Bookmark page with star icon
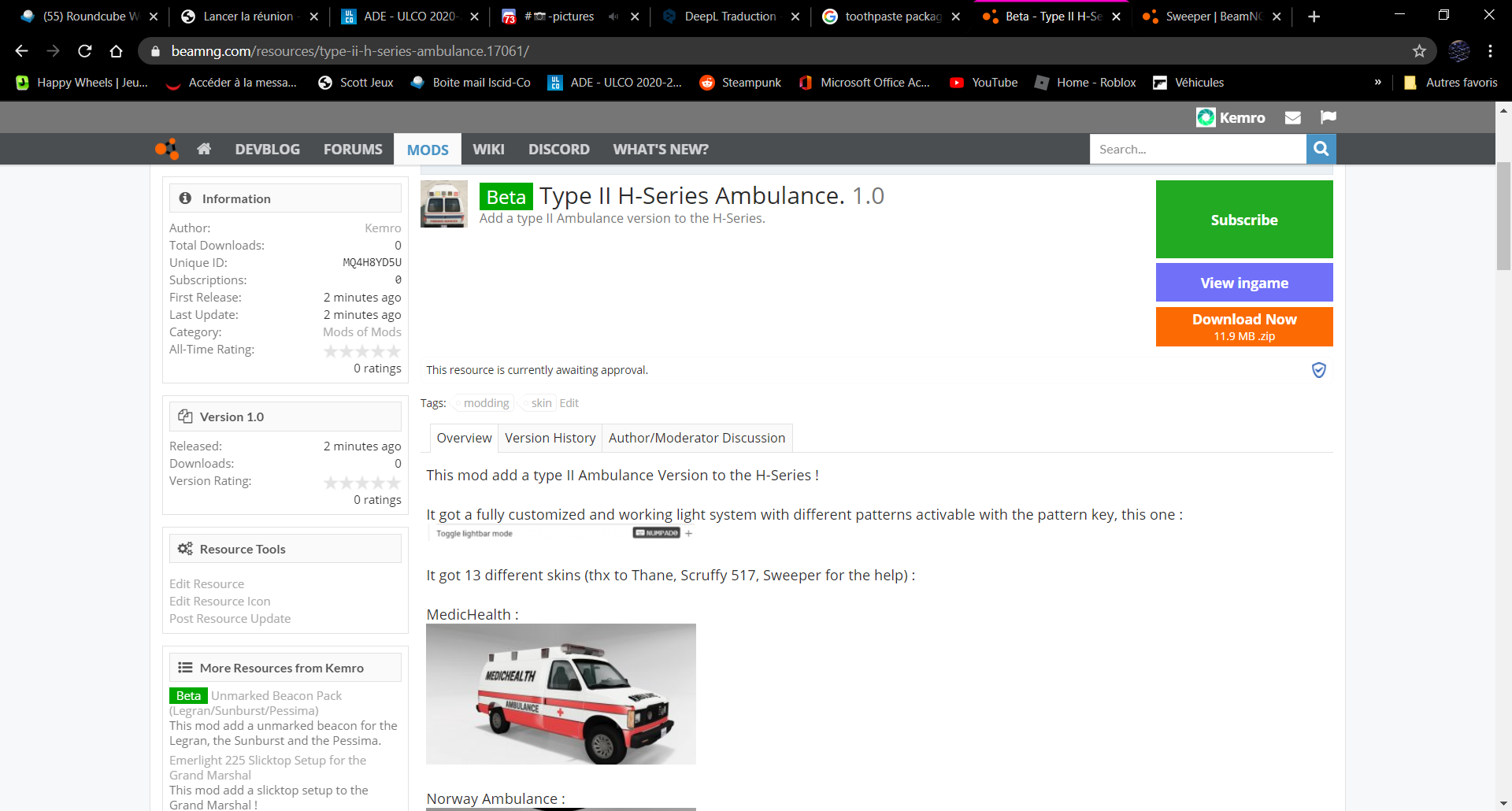The width and height of the screenshot is (1512, 811). pyautogui.click(x=1419, y=51)
